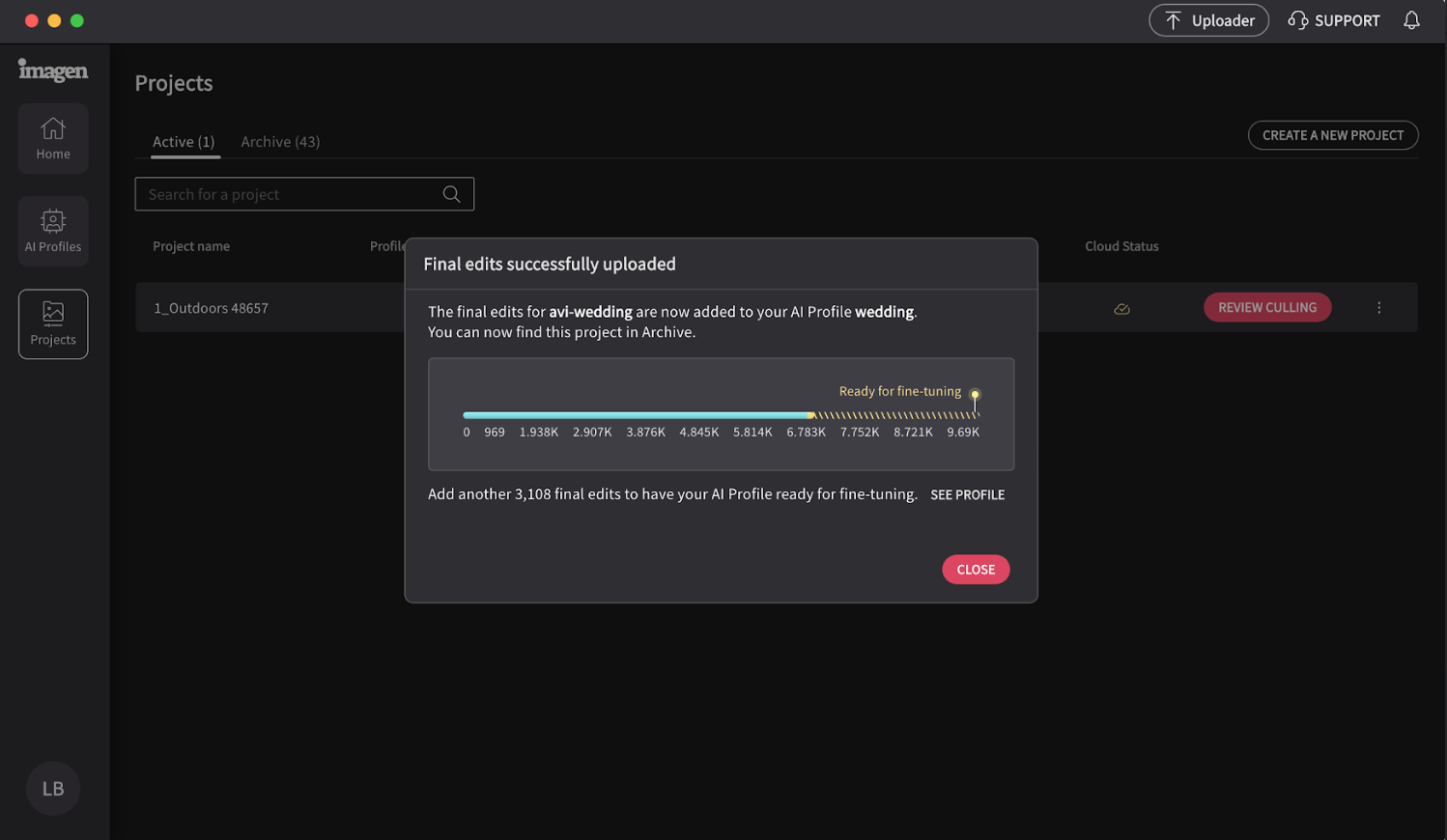Switch to the Archive (43) tab

280,142
